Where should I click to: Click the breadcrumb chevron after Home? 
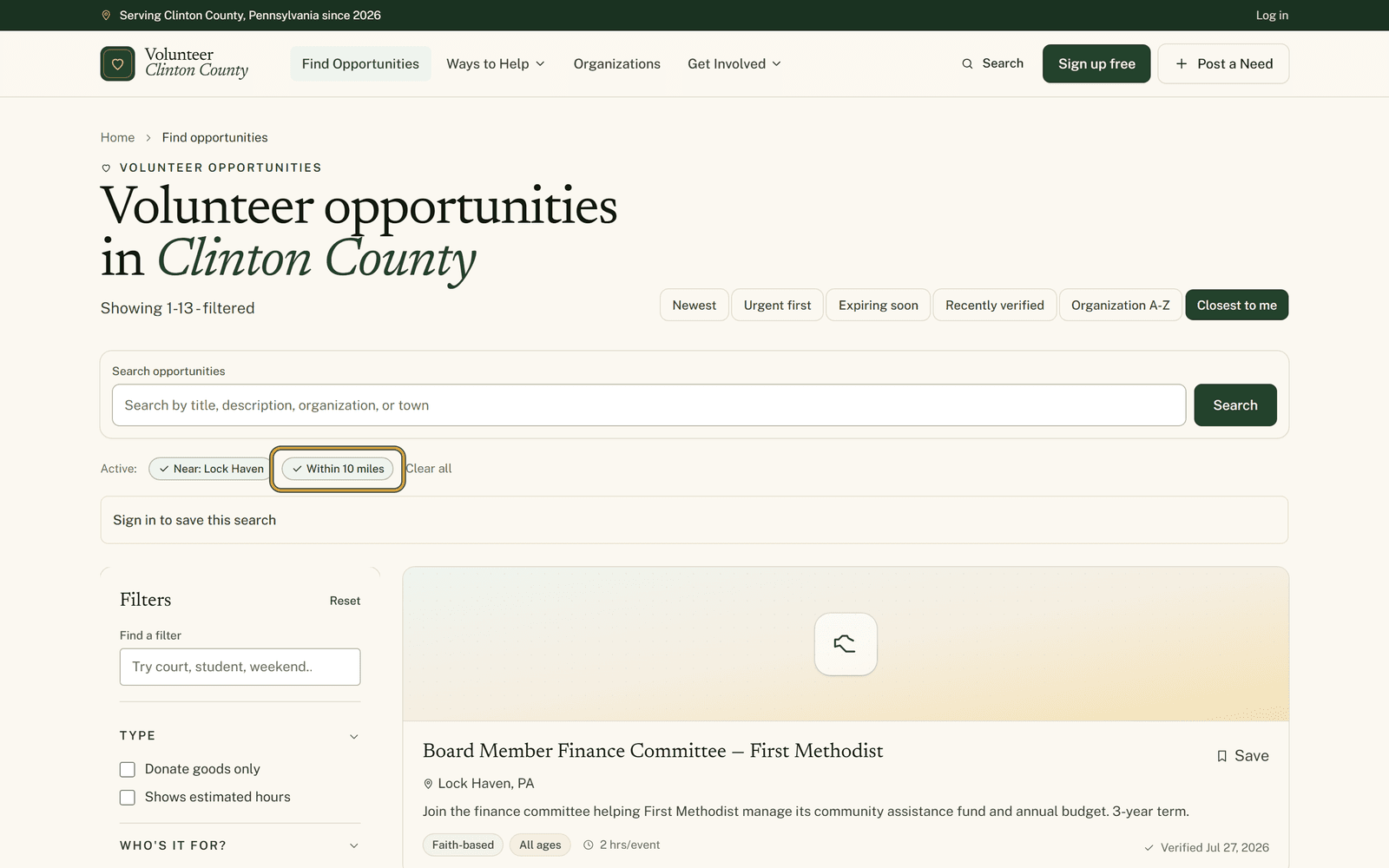coord(148,138)
